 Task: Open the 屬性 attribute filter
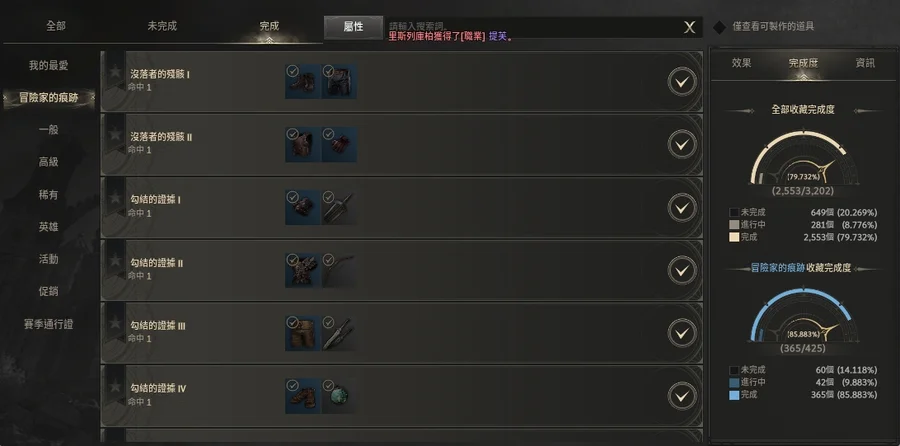pos(353,27)
